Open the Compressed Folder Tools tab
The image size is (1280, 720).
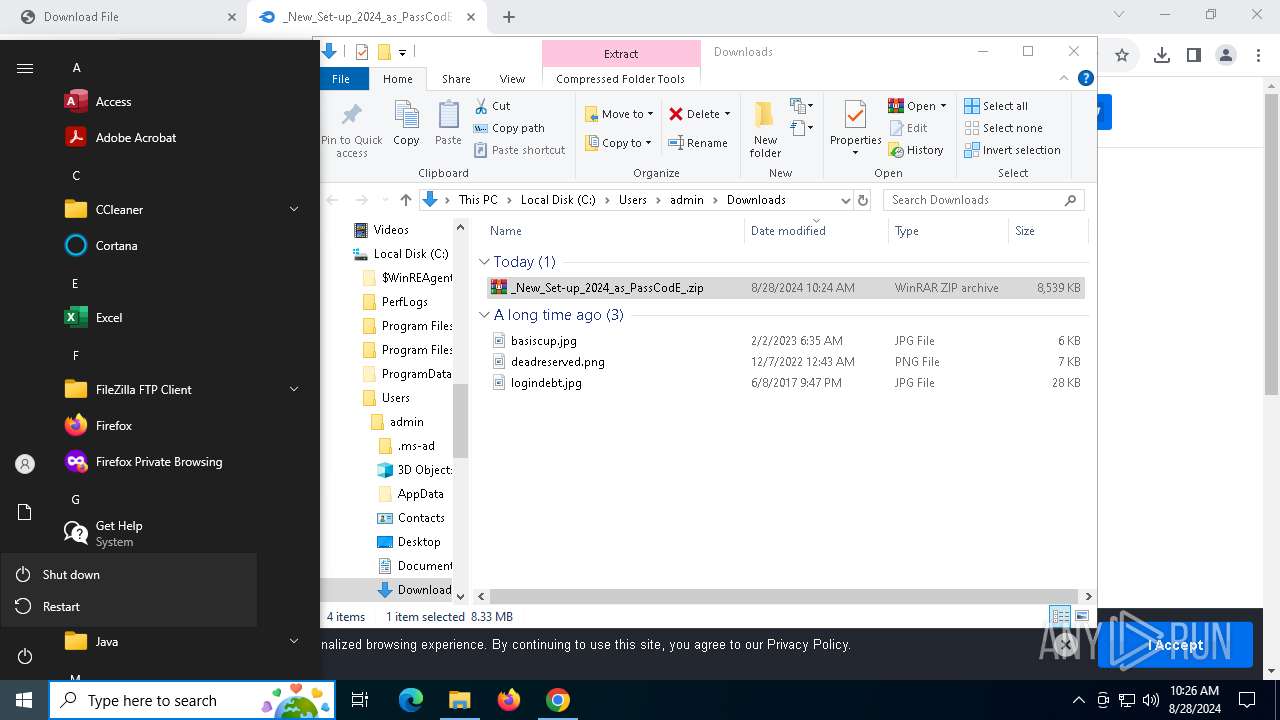[x=621, y=79]
